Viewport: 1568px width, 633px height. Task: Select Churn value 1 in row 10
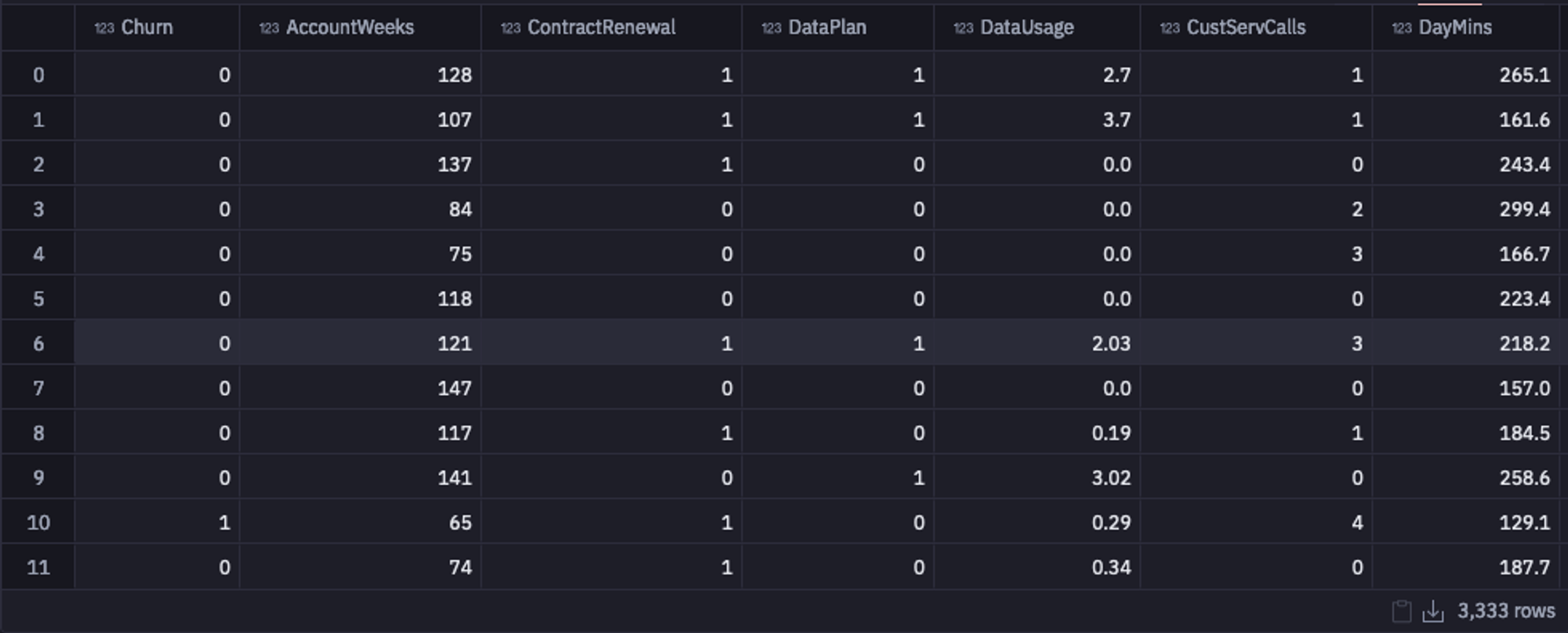[224, 523]
